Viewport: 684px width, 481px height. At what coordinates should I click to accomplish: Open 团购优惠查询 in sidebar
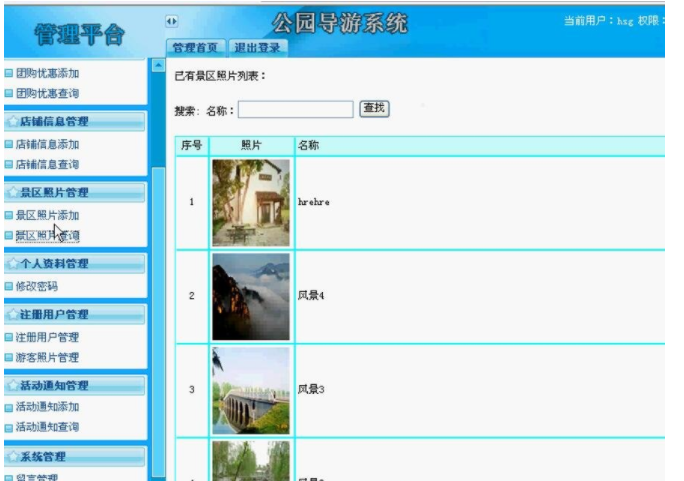(47, 93)
